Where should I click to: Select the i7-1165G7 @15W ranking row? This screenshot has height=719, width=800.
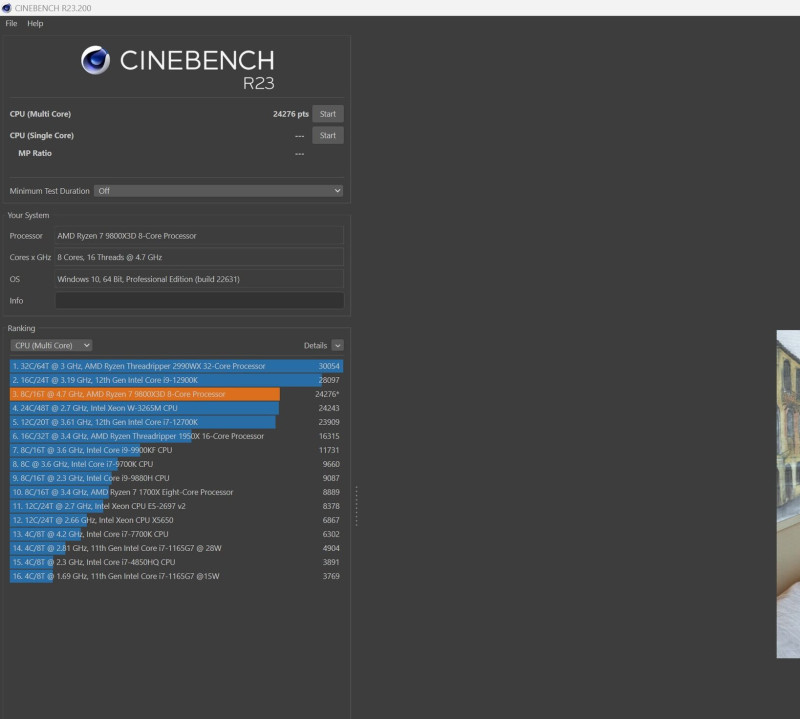pos(177,576)
